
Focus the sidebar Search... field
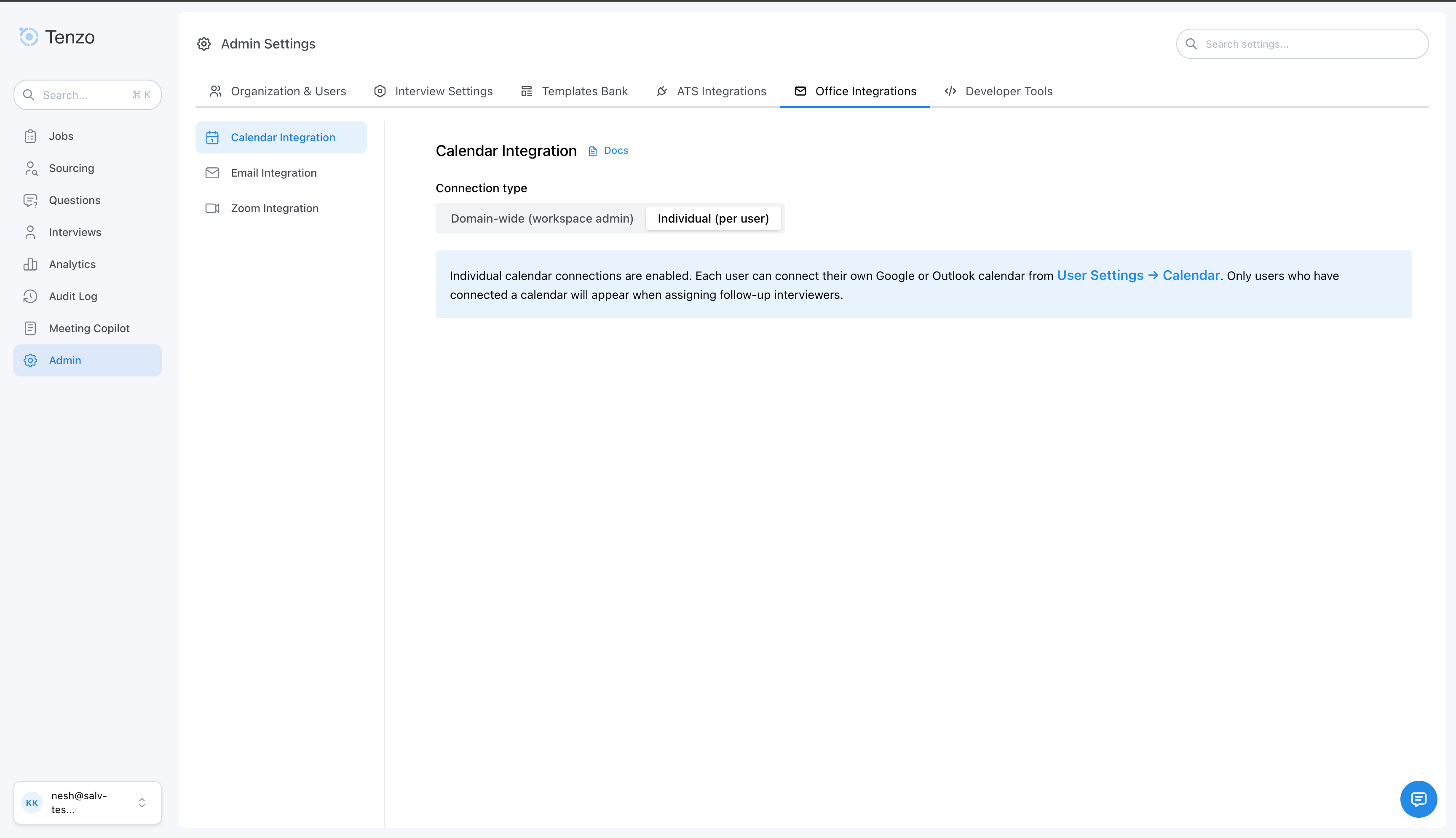point(87,95)
